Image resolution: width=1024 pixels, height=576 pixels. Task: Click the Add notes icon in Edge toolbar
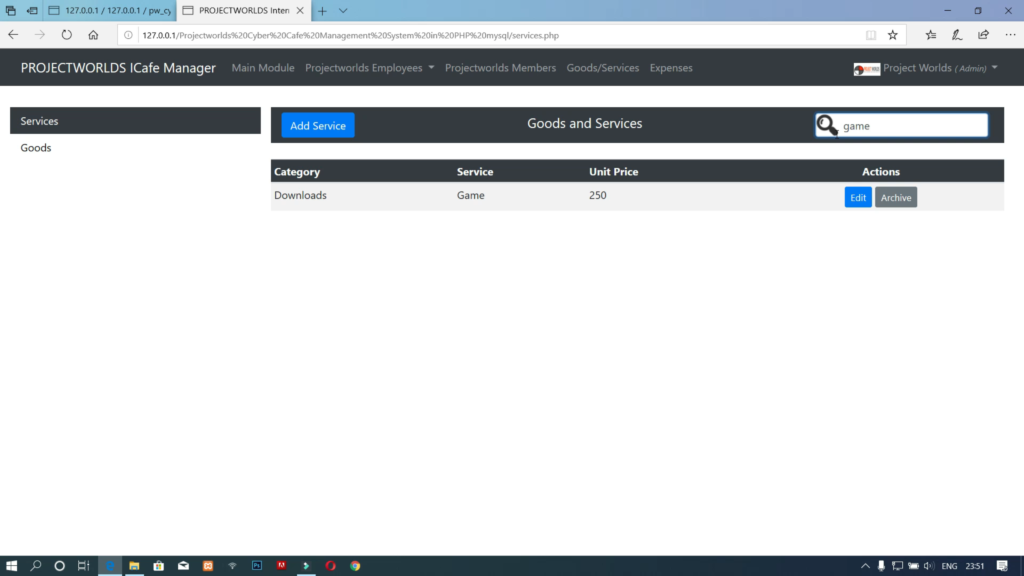pos(955,33)
